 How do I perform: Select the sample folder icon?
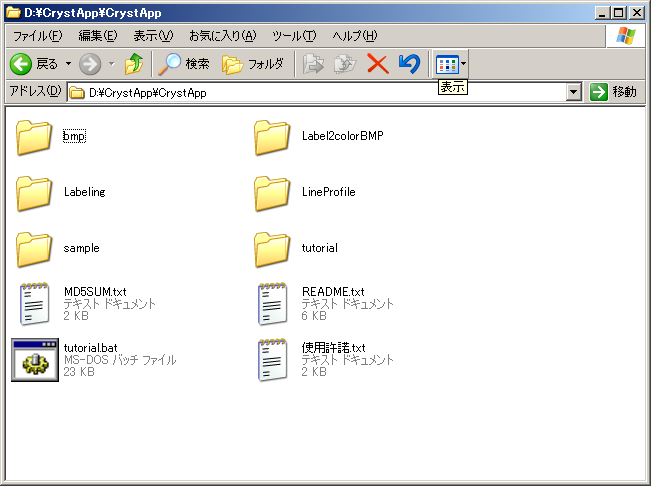(x=34, y=249)
